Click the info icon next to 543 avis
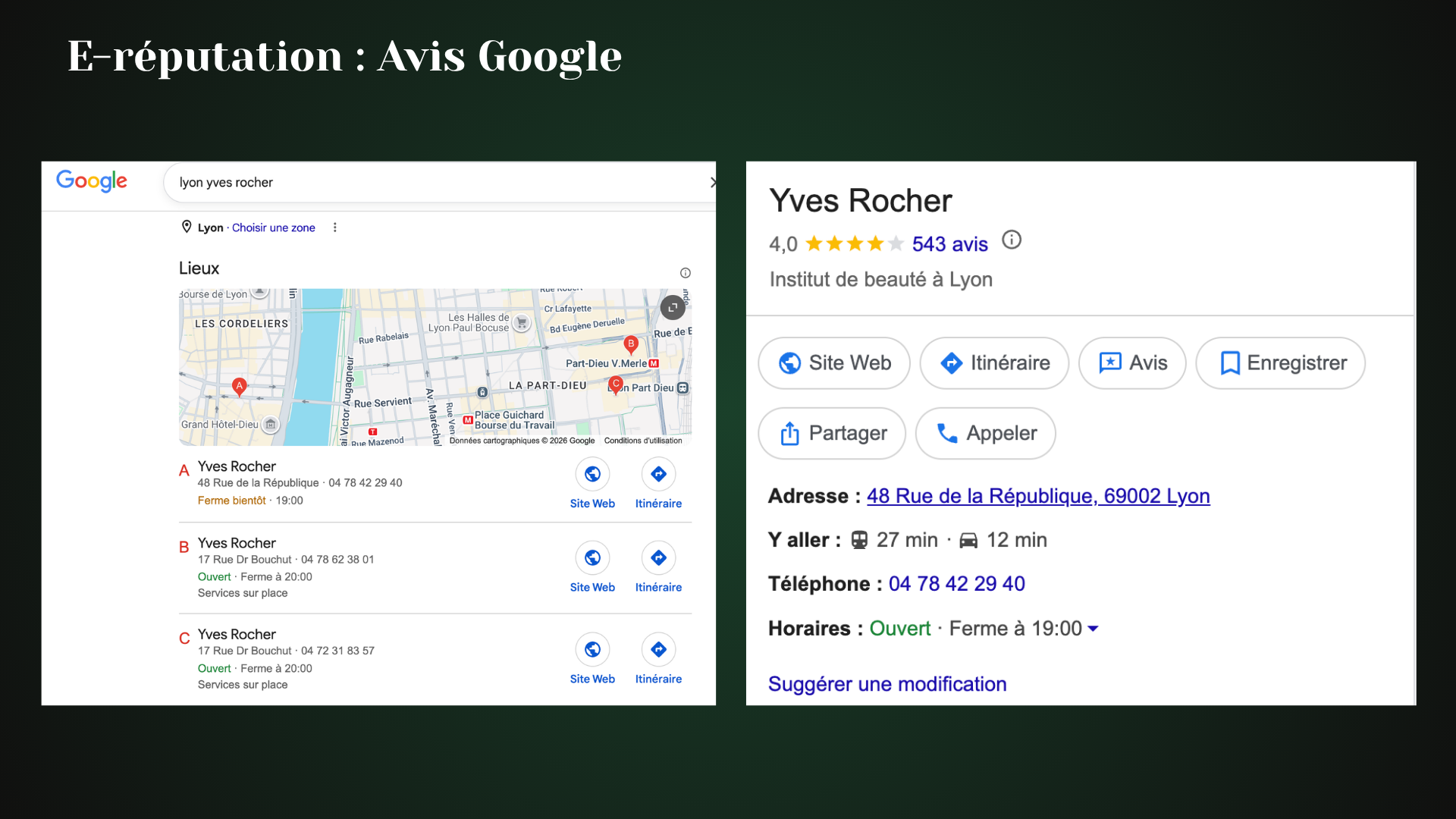The width and height of the screenshot is (1456, 819). click(1012, 240)
